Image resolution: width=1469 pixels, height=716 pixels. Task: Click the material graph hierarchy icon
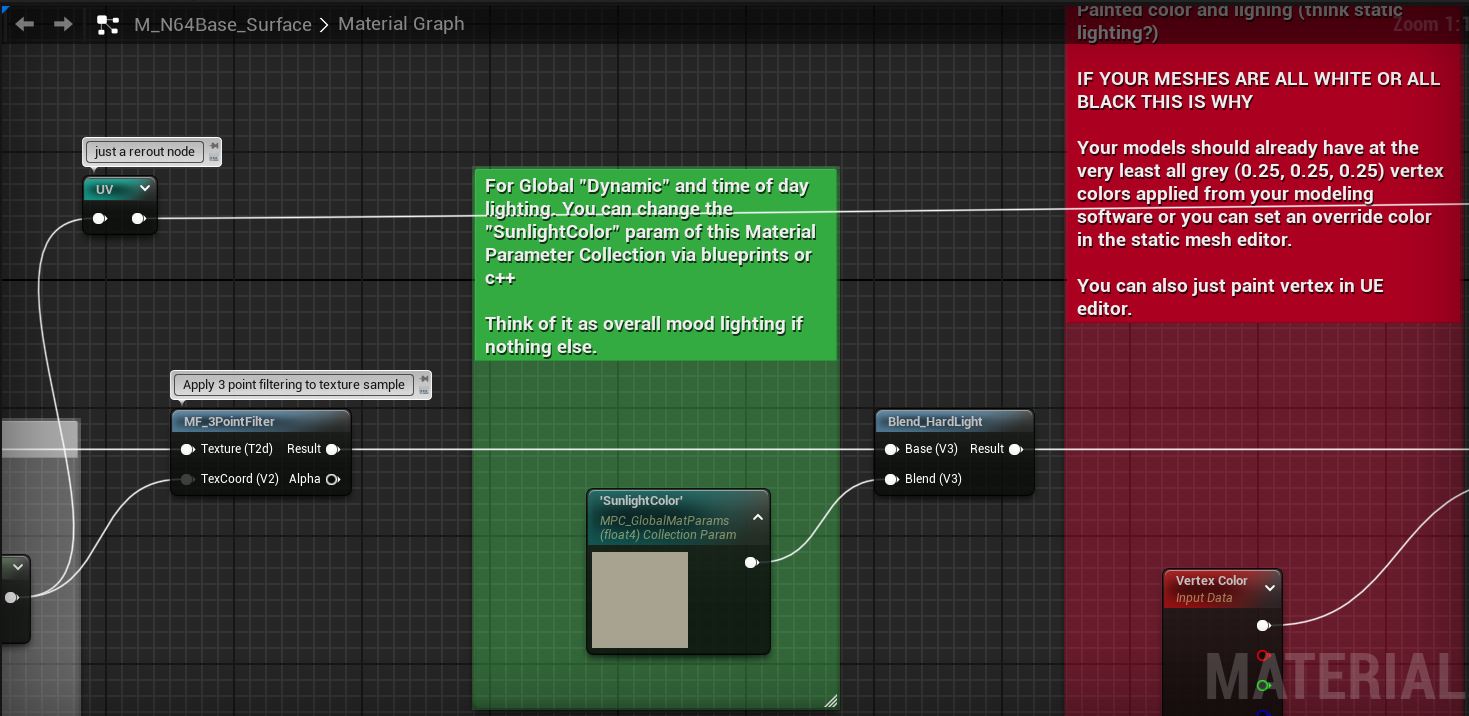pos(107,25)
